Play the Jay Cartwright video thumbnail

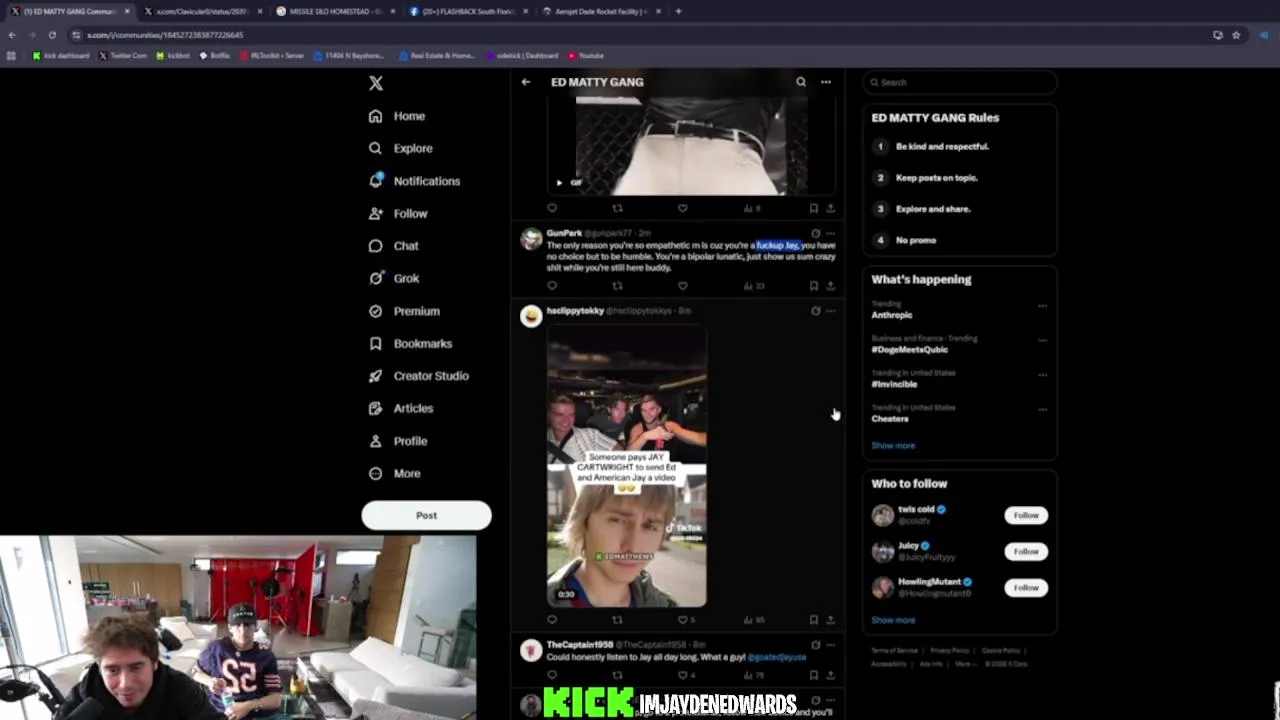(626, 466)
